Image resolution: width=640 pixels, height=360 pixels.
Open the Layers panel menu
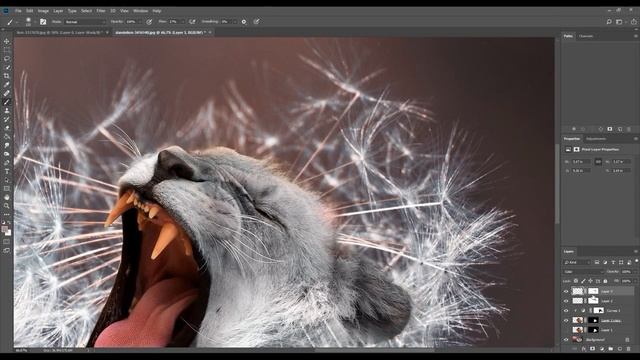click(x=636, y=251)
